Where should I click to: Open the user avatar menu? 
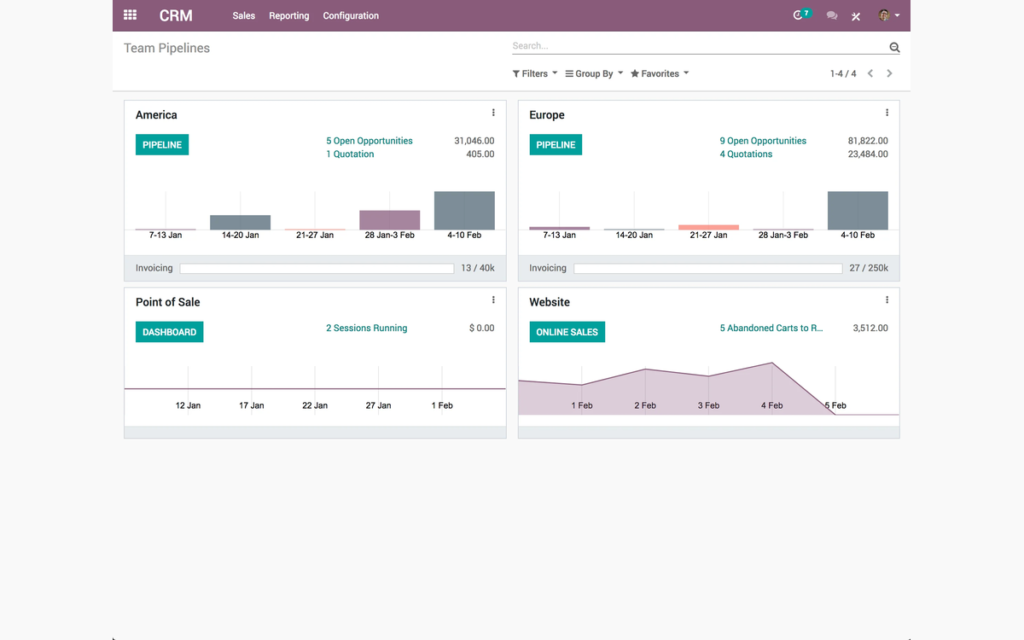888,15
